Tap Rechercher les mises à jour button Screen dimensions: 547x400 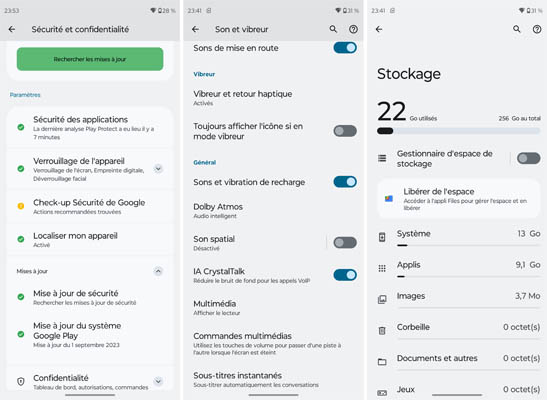click(x=90, y=59)
